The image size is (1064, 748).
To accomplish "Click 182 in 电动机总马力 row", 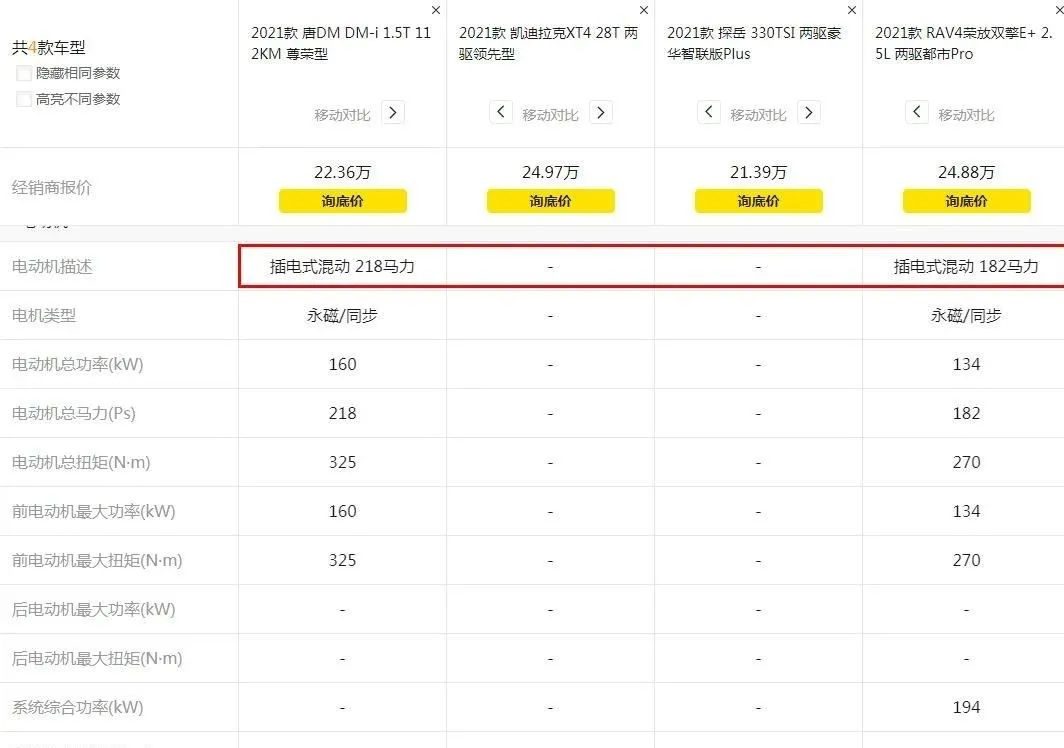I will pyautogui.click(x=966, y=413).
